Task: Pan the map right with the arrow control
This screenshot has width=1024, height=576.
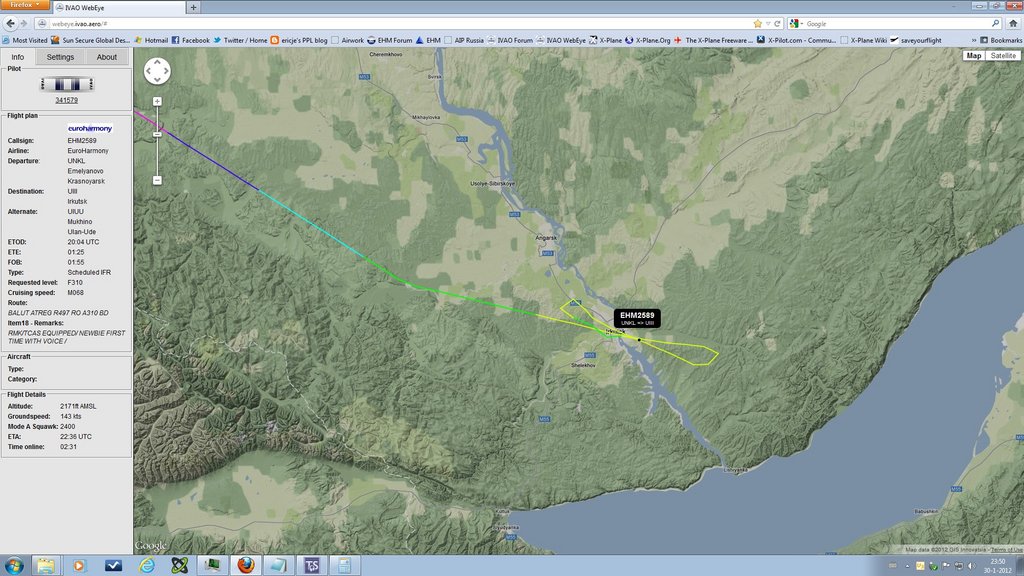Action: click(166, 71)
